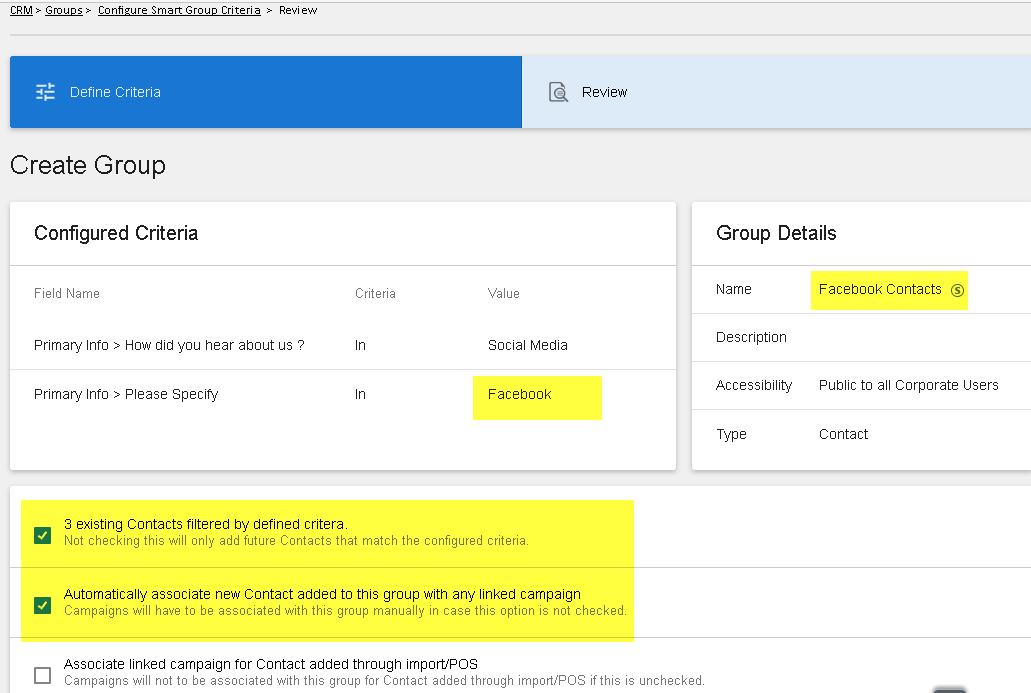Select the Social Media criteria value
This screenshot has width=1031, height=693.
pyautogui.click(x=527, y=345)
